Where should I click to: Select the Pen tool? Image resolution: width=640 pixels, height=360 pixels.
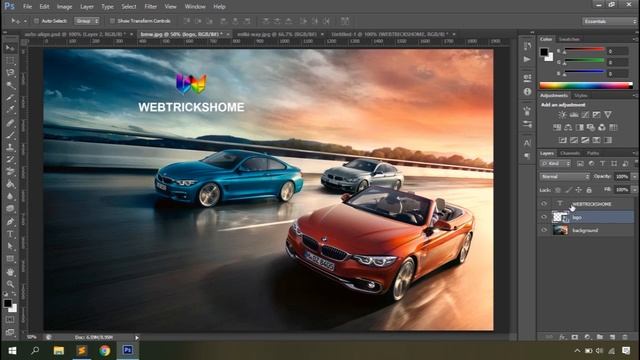click(x=10, y=222)
